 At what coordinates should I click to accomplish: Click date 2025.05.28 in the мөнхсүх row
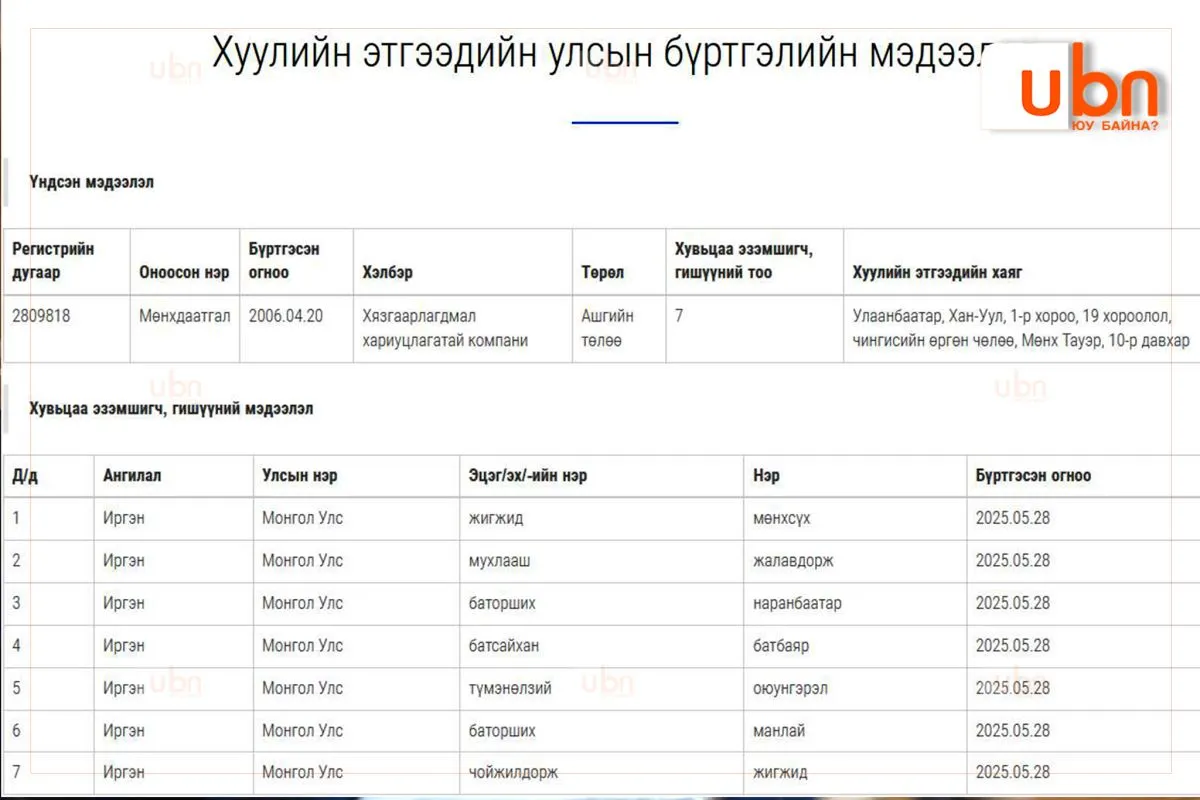tap(1013, 518)
